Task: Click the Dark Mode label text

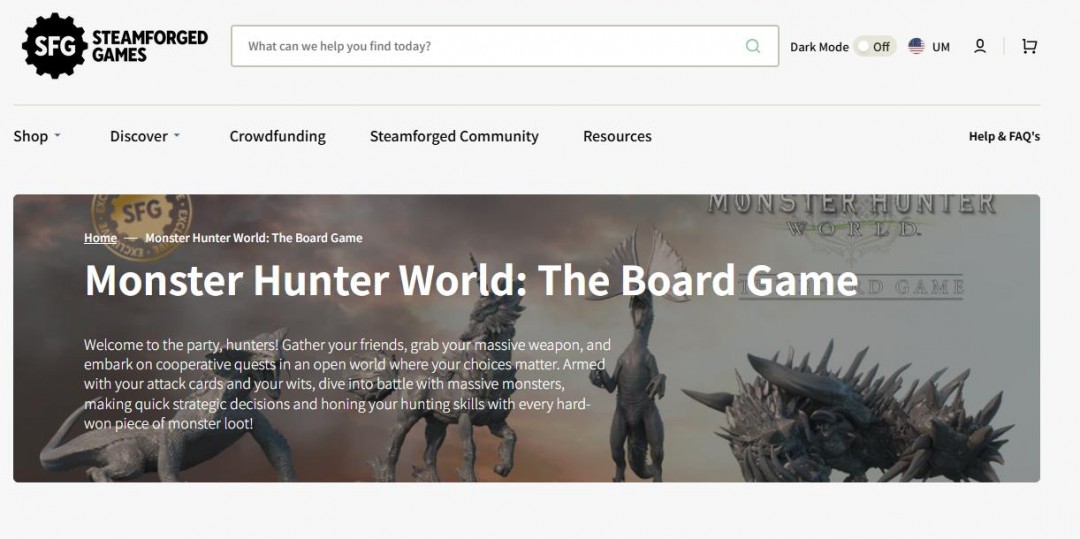Action: coord(819,47)
